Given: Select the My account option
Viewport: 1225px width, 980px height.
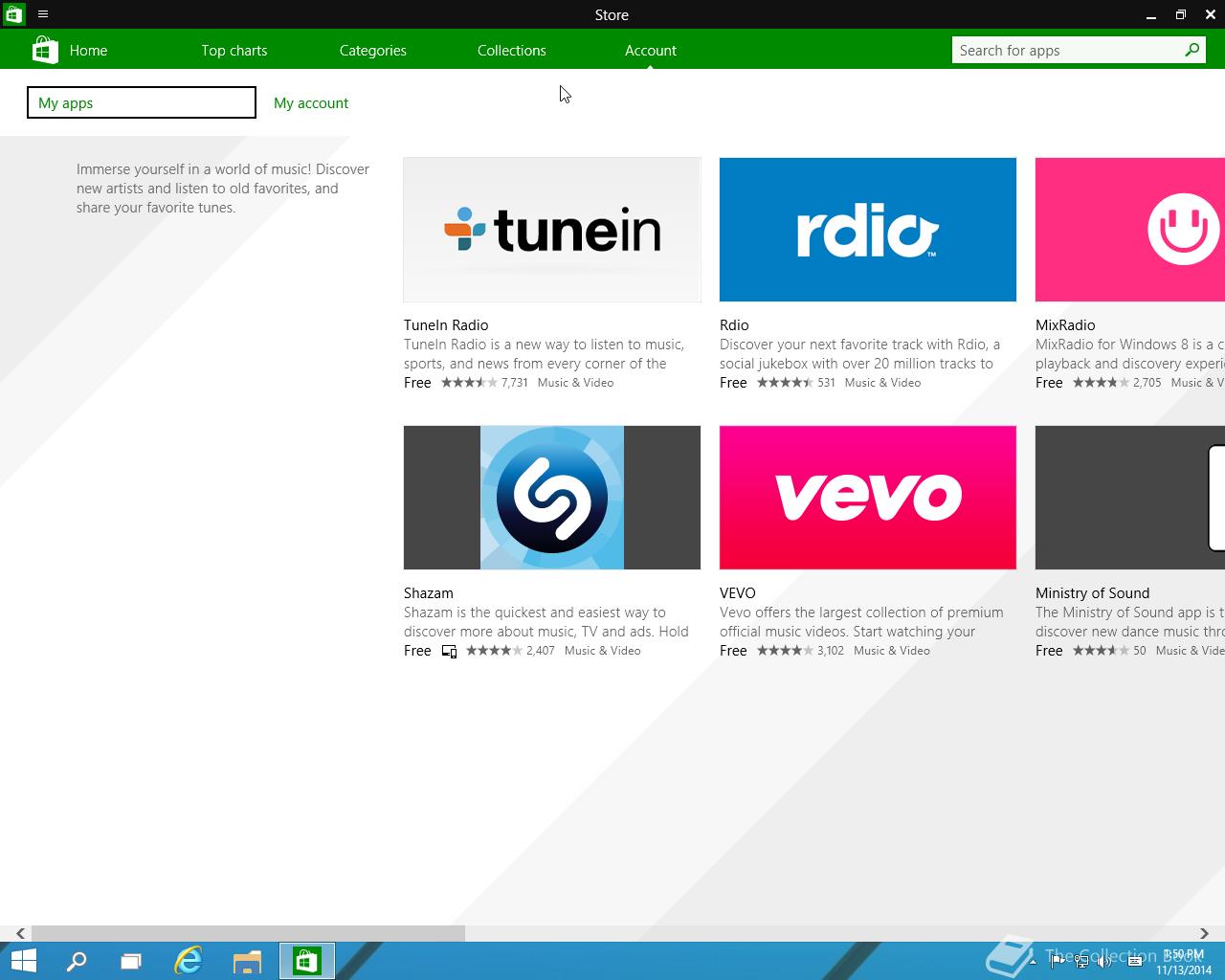Looking at the screenshot, I should 311,102.
